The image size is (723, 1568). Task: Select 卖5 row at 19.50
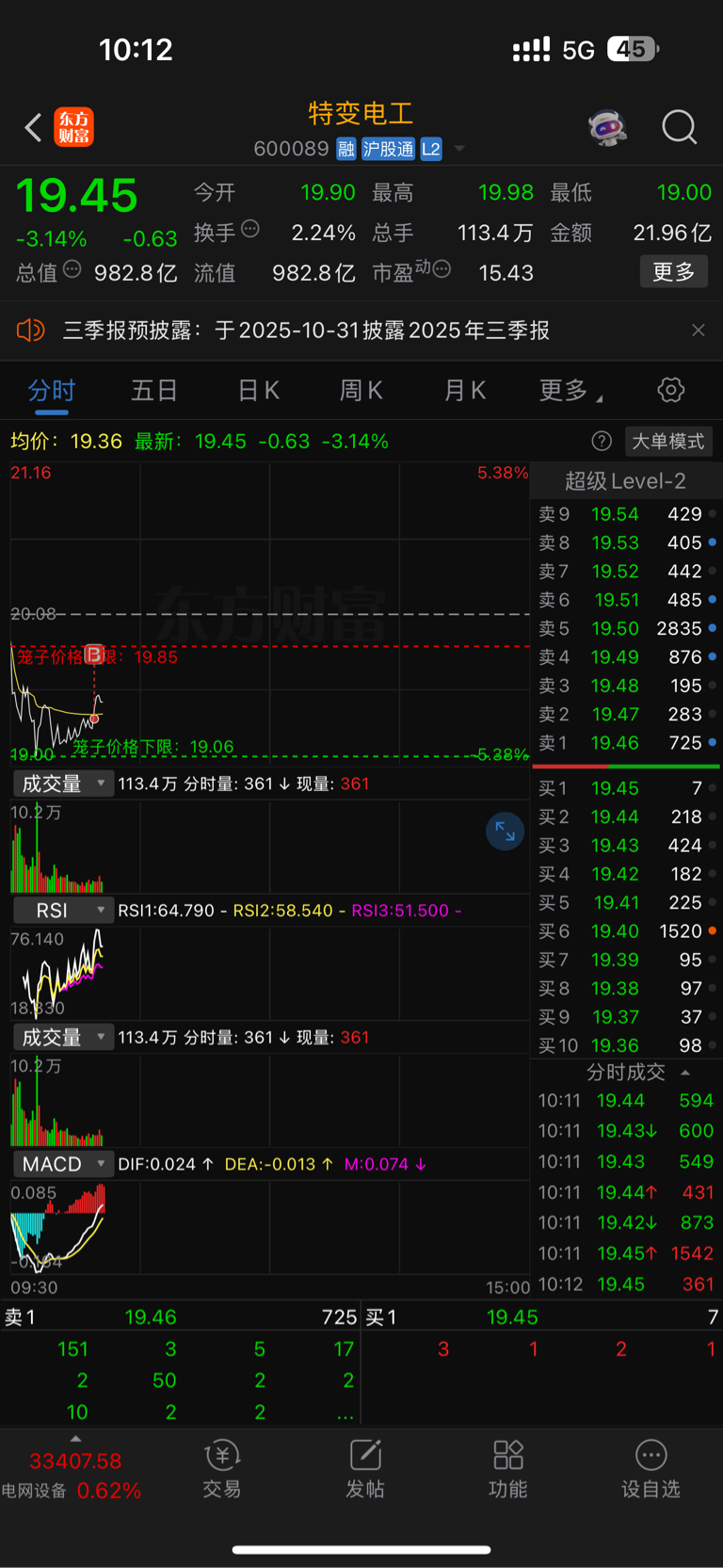tap(625, 628)
